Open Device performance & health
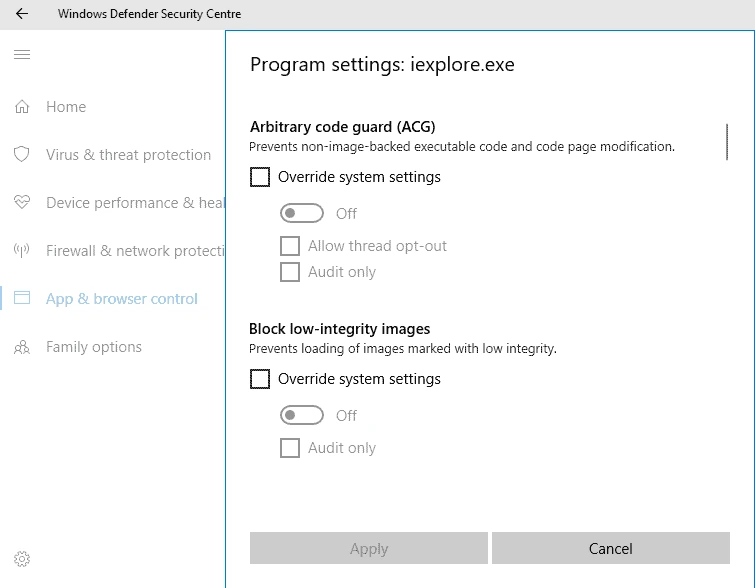755x588 pixels. (135, 203)
